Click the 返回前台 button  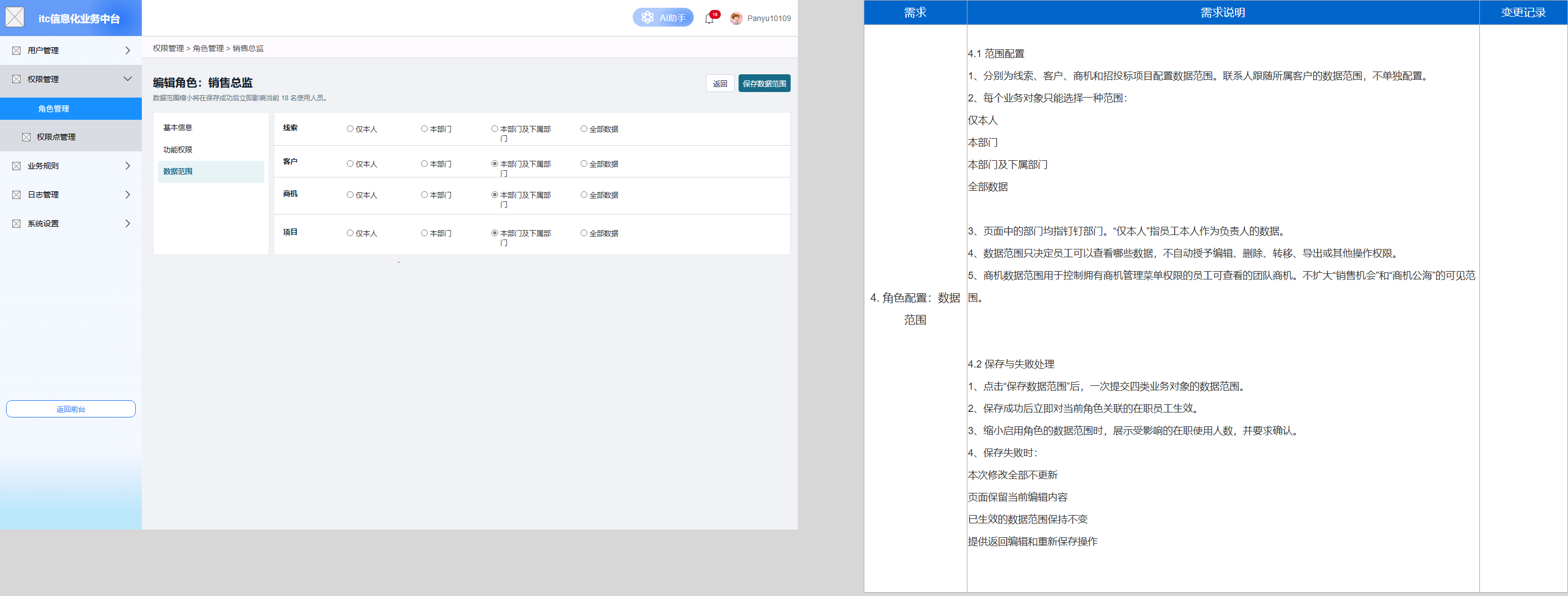pos(70,409)
